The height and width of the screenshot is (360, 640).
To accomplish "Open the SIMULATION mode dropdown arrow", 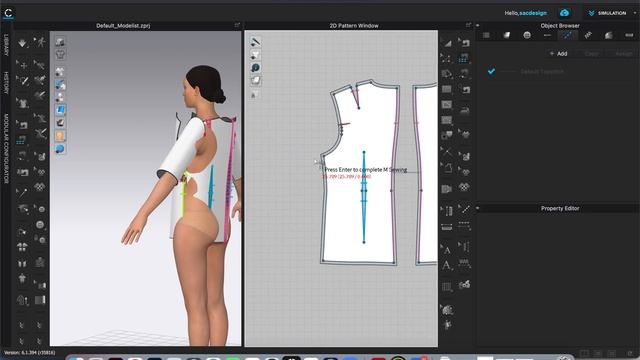I will (635, 13).
